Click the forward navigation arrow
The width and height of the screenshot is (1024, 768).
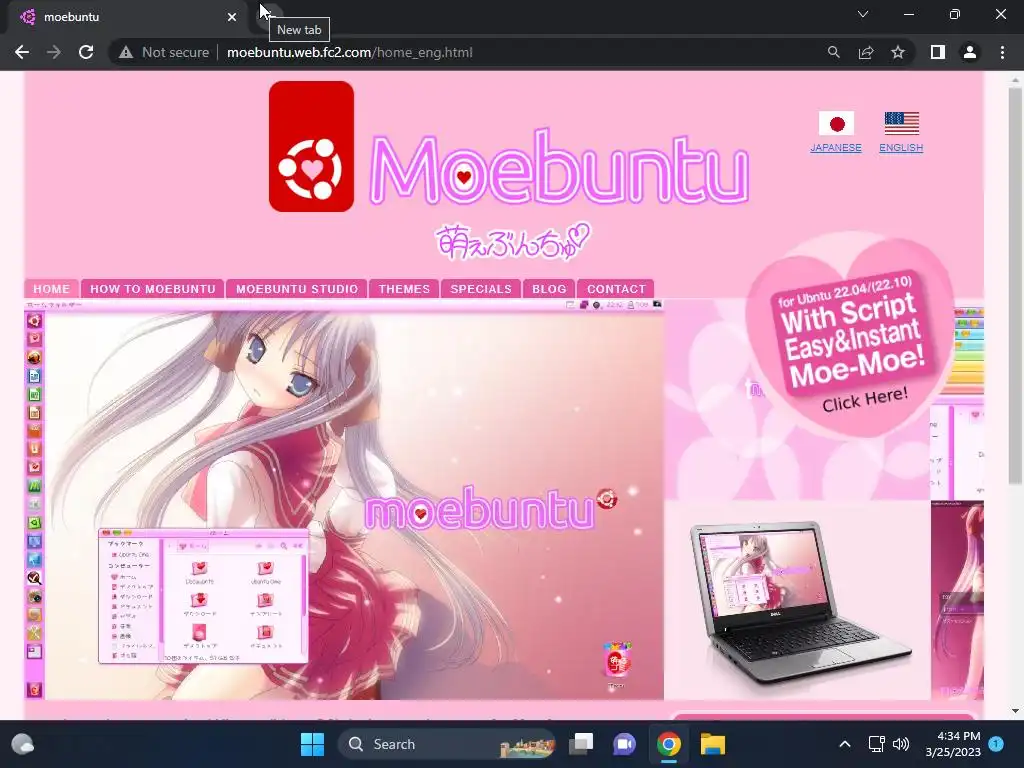[x=54, y=52]
